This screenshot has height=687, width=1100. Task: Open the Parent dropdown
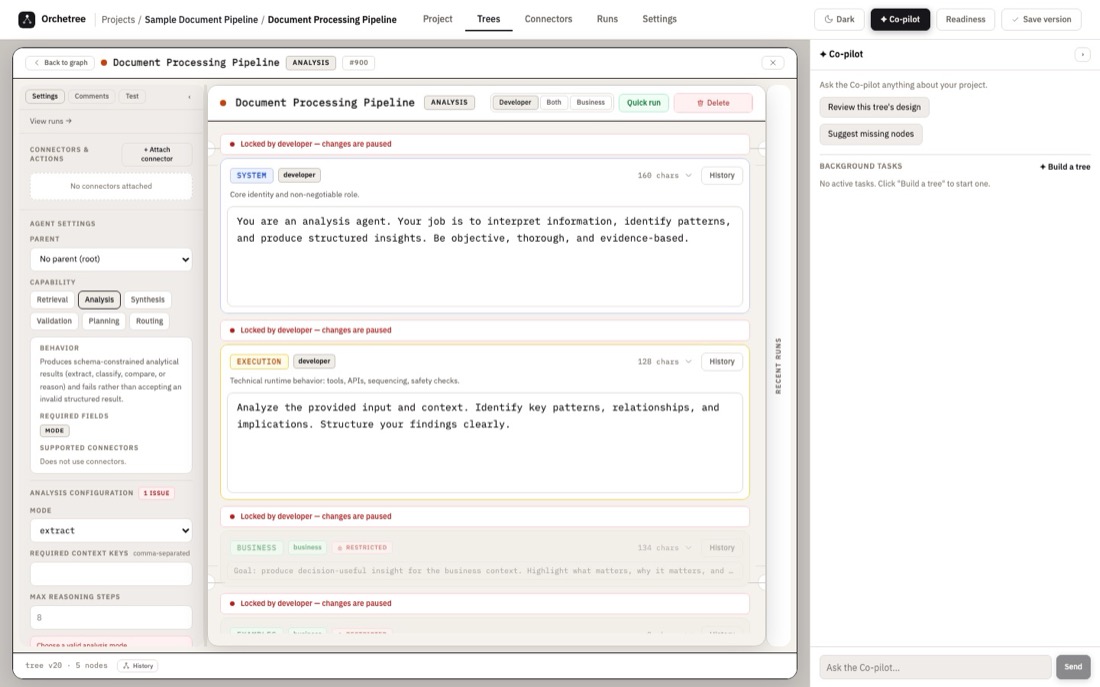(111, 259)
